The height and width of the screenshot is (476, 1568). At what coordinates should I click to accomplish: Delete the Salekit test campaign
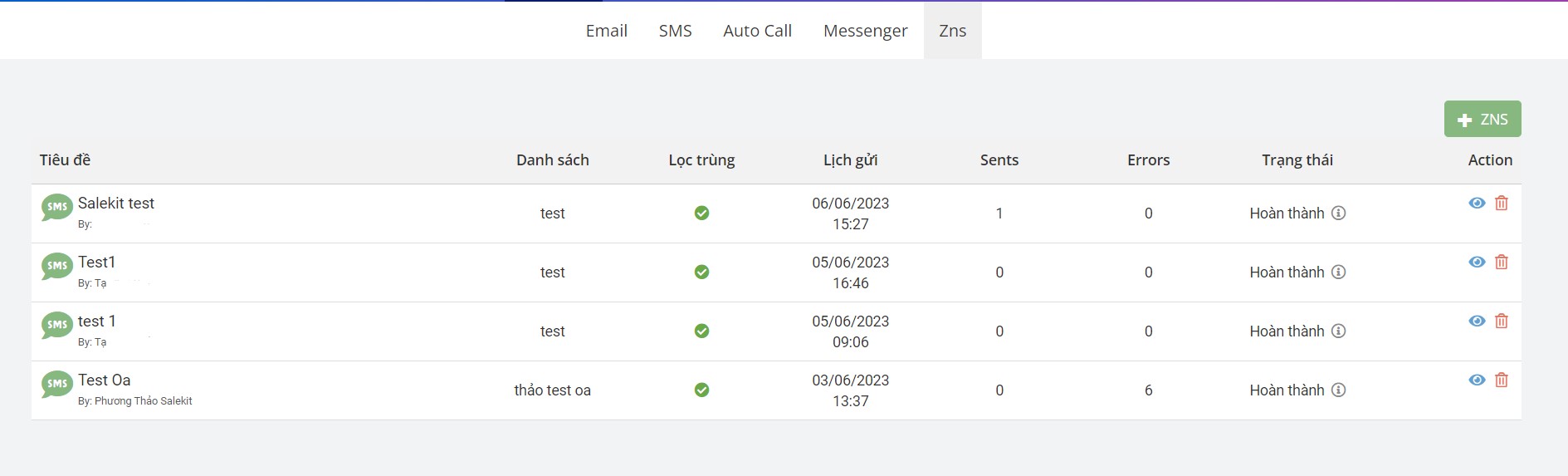coord(1502,203)
